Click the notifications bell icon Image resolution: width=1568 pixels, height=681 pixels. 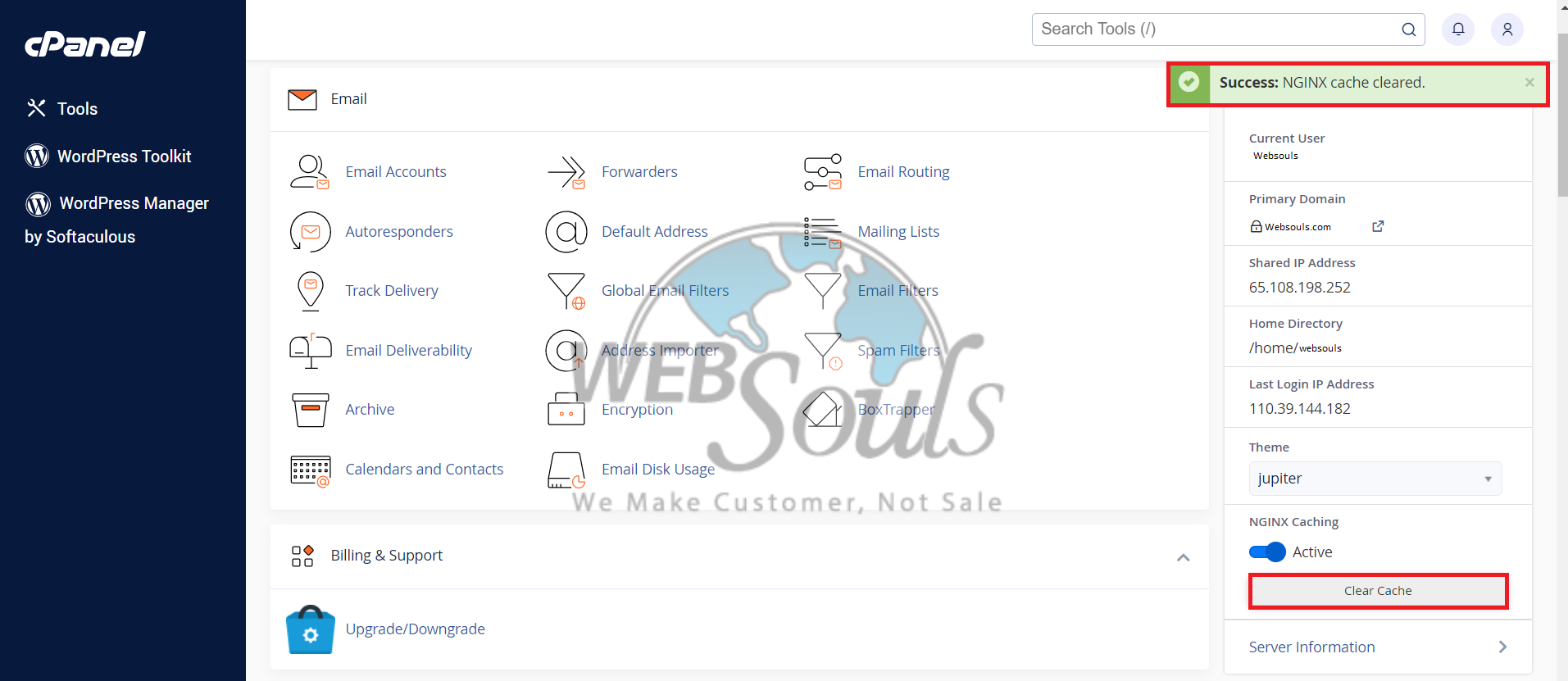point(1458,30)
